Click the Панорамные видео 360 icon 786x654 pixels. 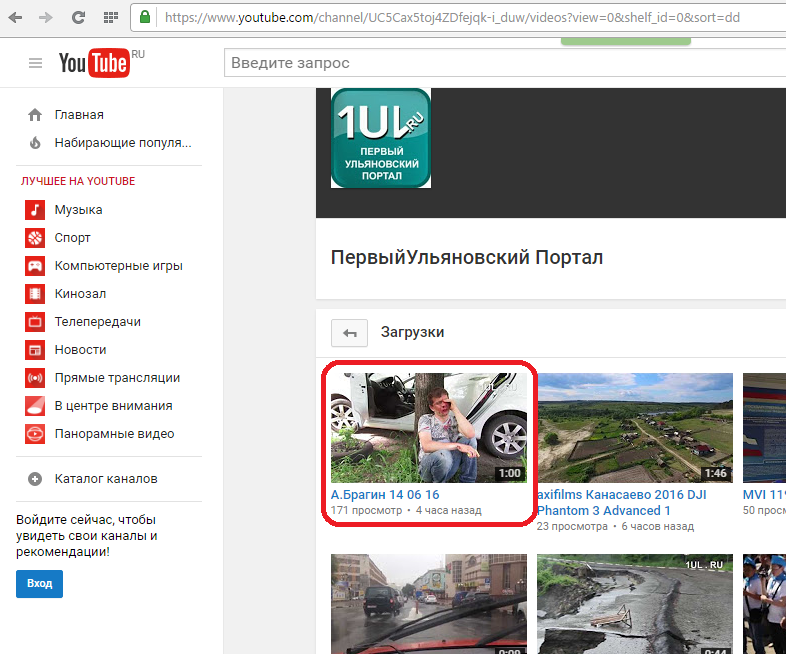coord(35,434)
